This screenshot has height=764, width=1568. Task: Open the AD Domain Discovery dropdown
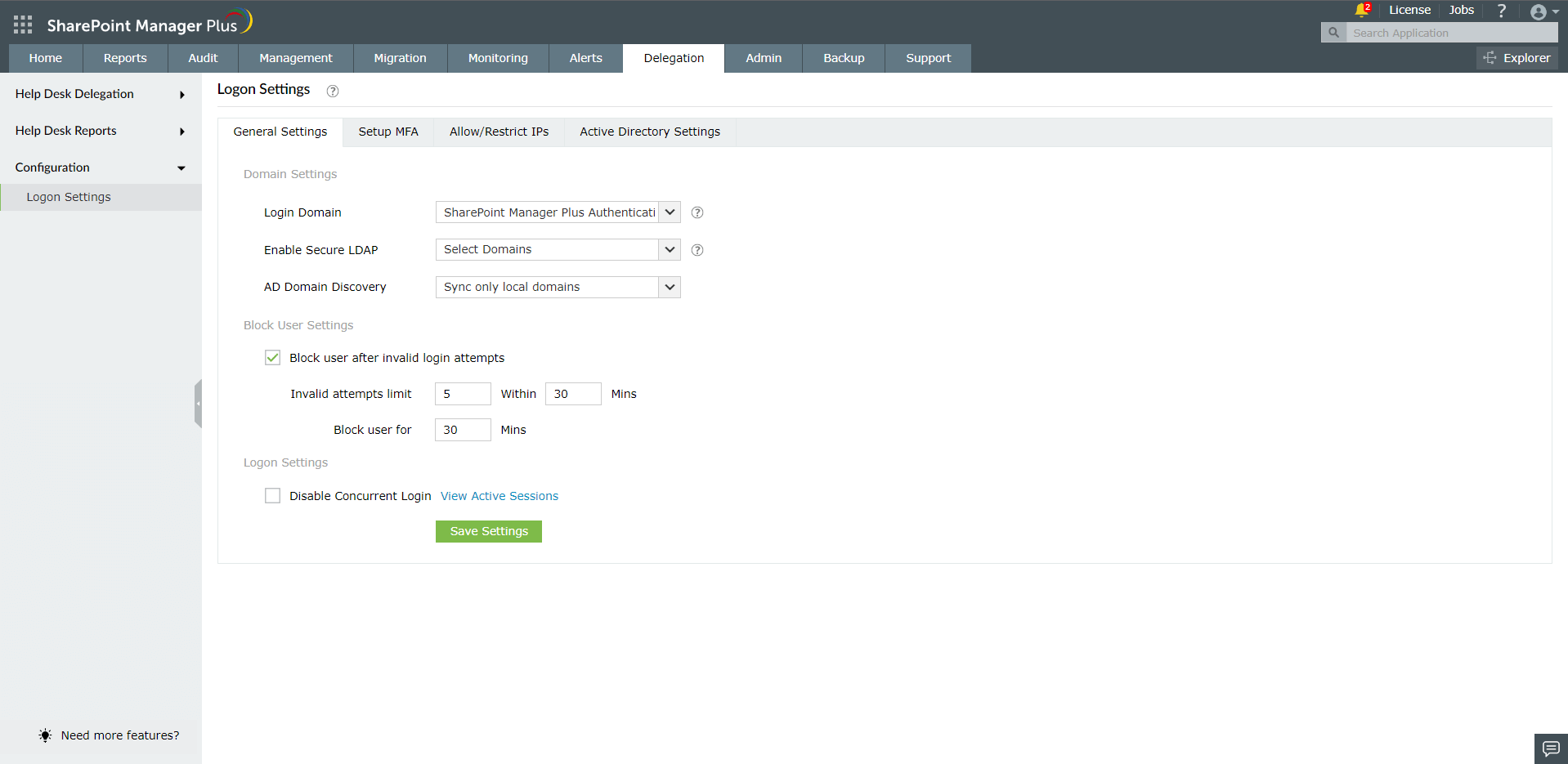click(670, 287)
